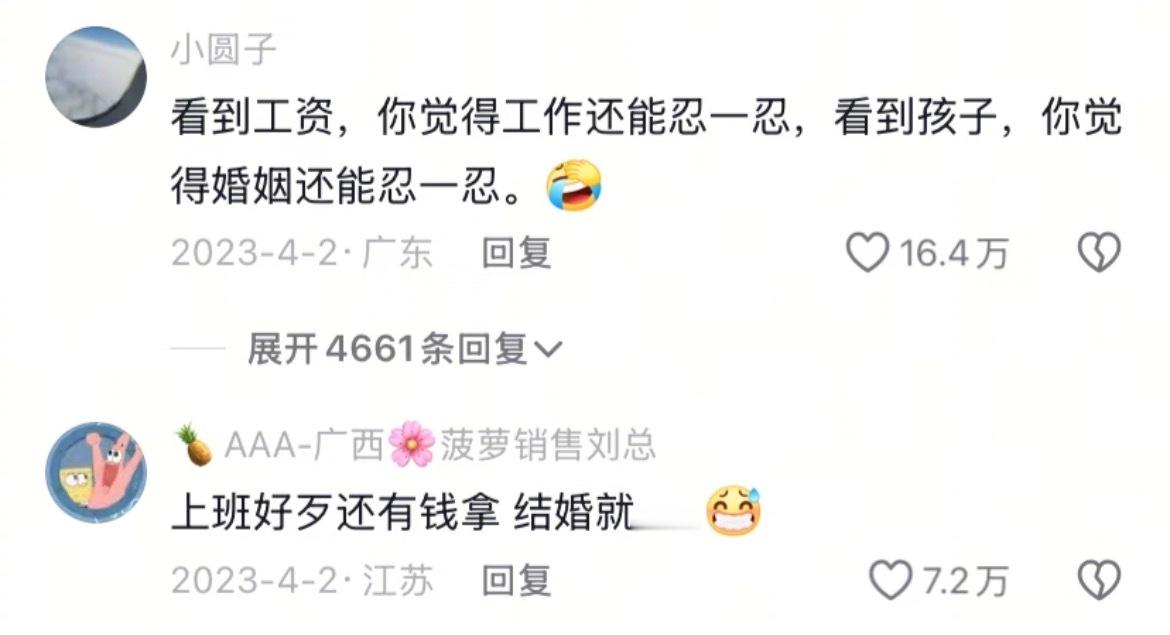1170x635 pixels.
Task: Expand 展开4661条回复 replies
Action: tap(404, 349)
